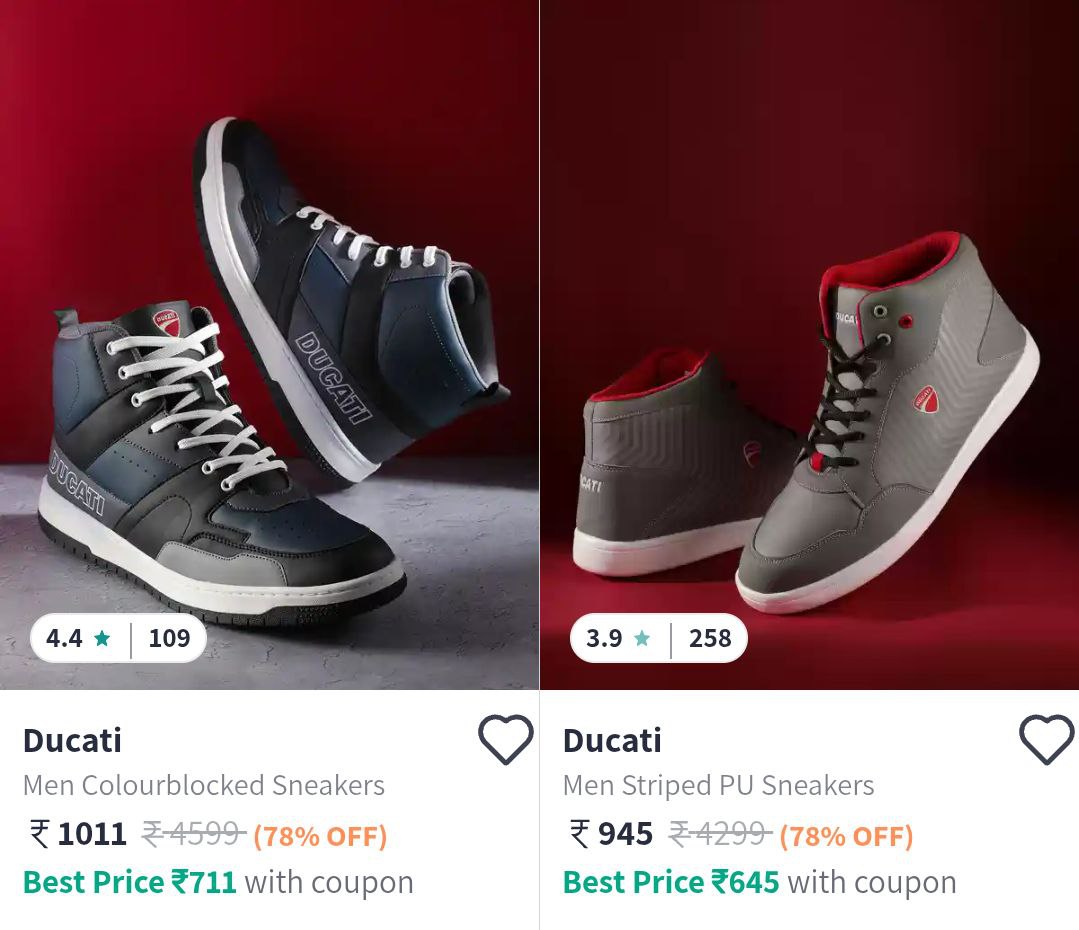Click the star icon in the 3.9 rating badge
This screenshot has width=1079, height=930.
pyautogui.click(x=644, y=638)
